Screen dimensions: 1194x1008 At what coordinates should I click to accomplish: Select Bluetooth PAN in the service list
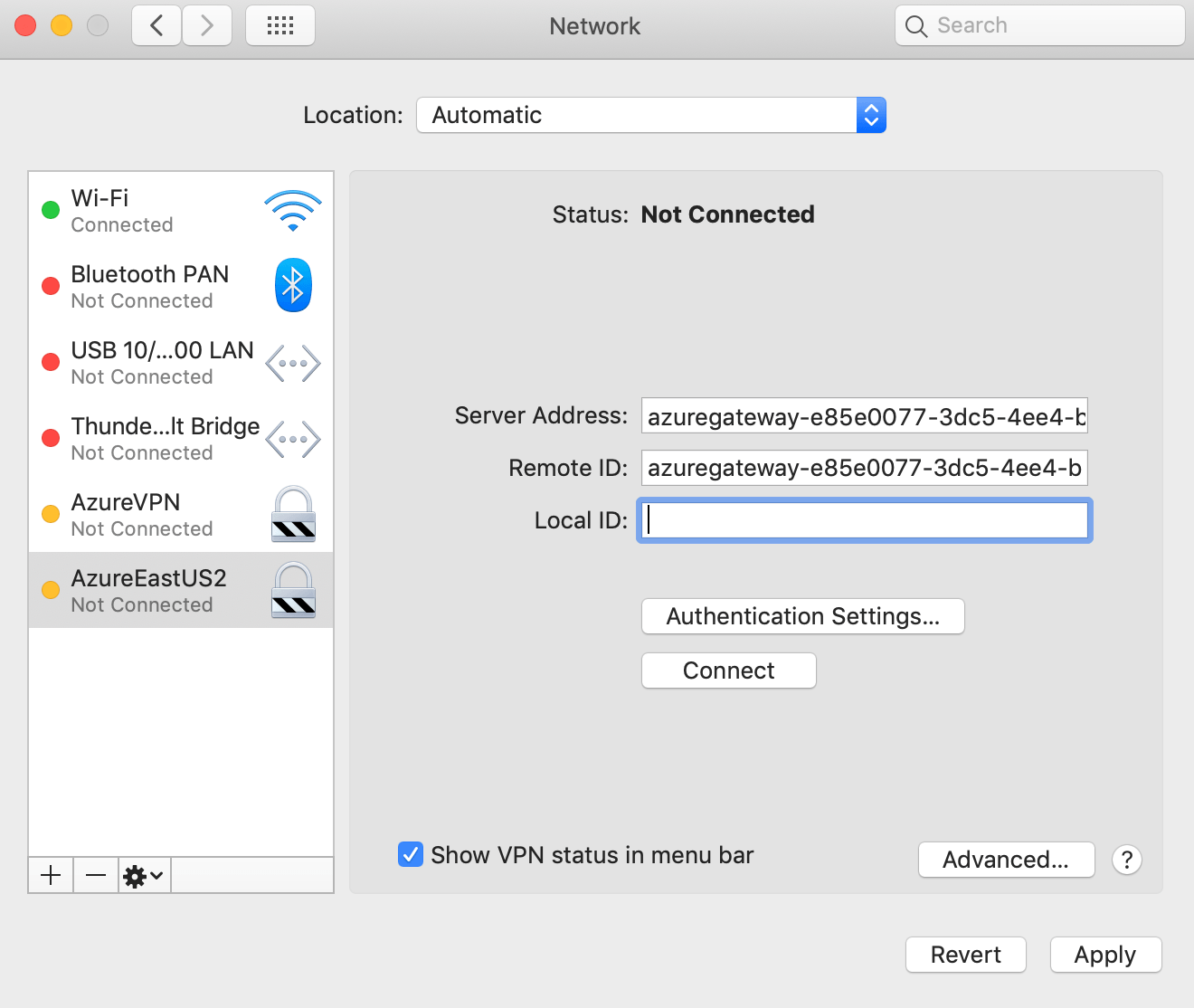click(181, 287)
